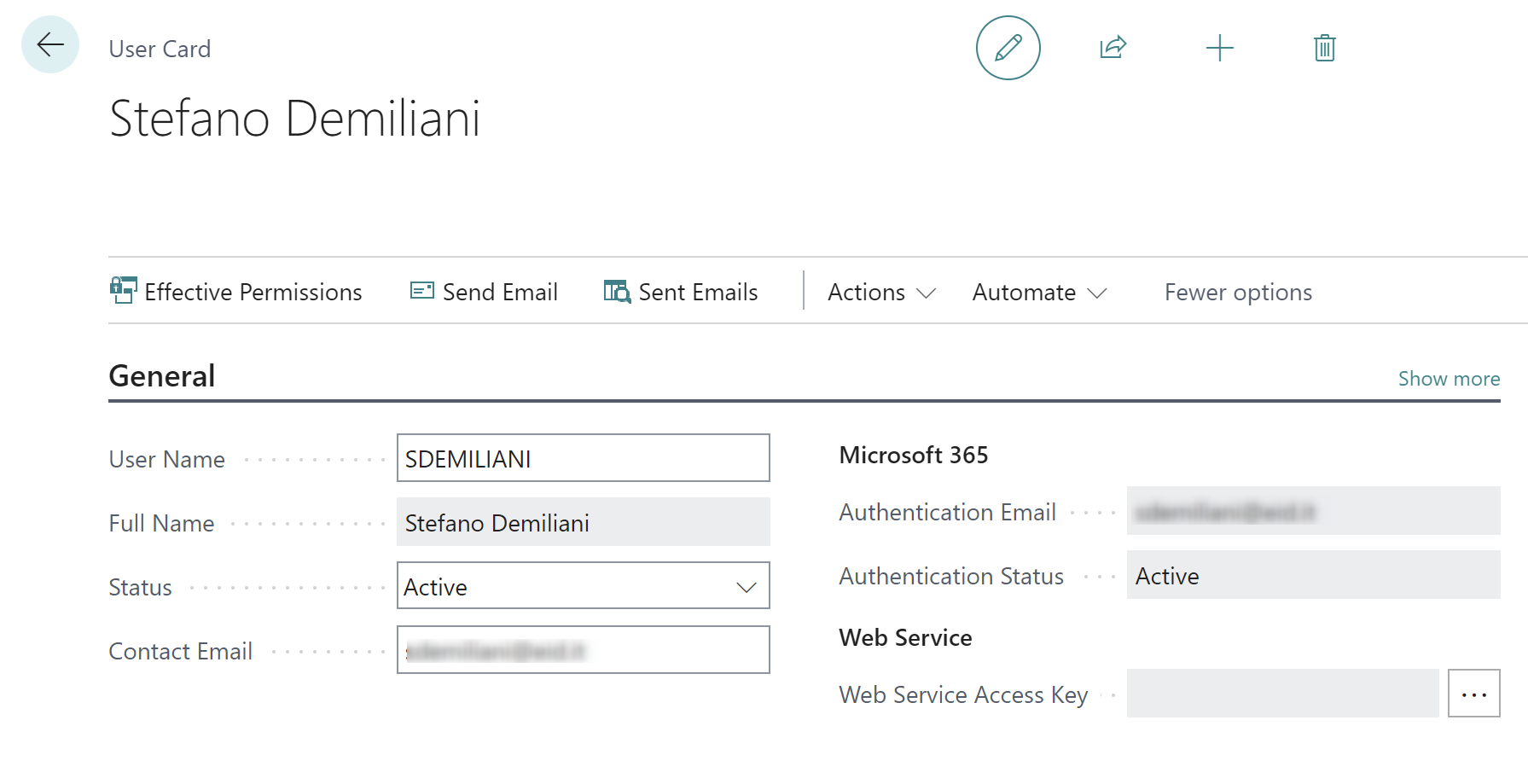
Task: Click the User Name input field
Action: tap(583, 458)
